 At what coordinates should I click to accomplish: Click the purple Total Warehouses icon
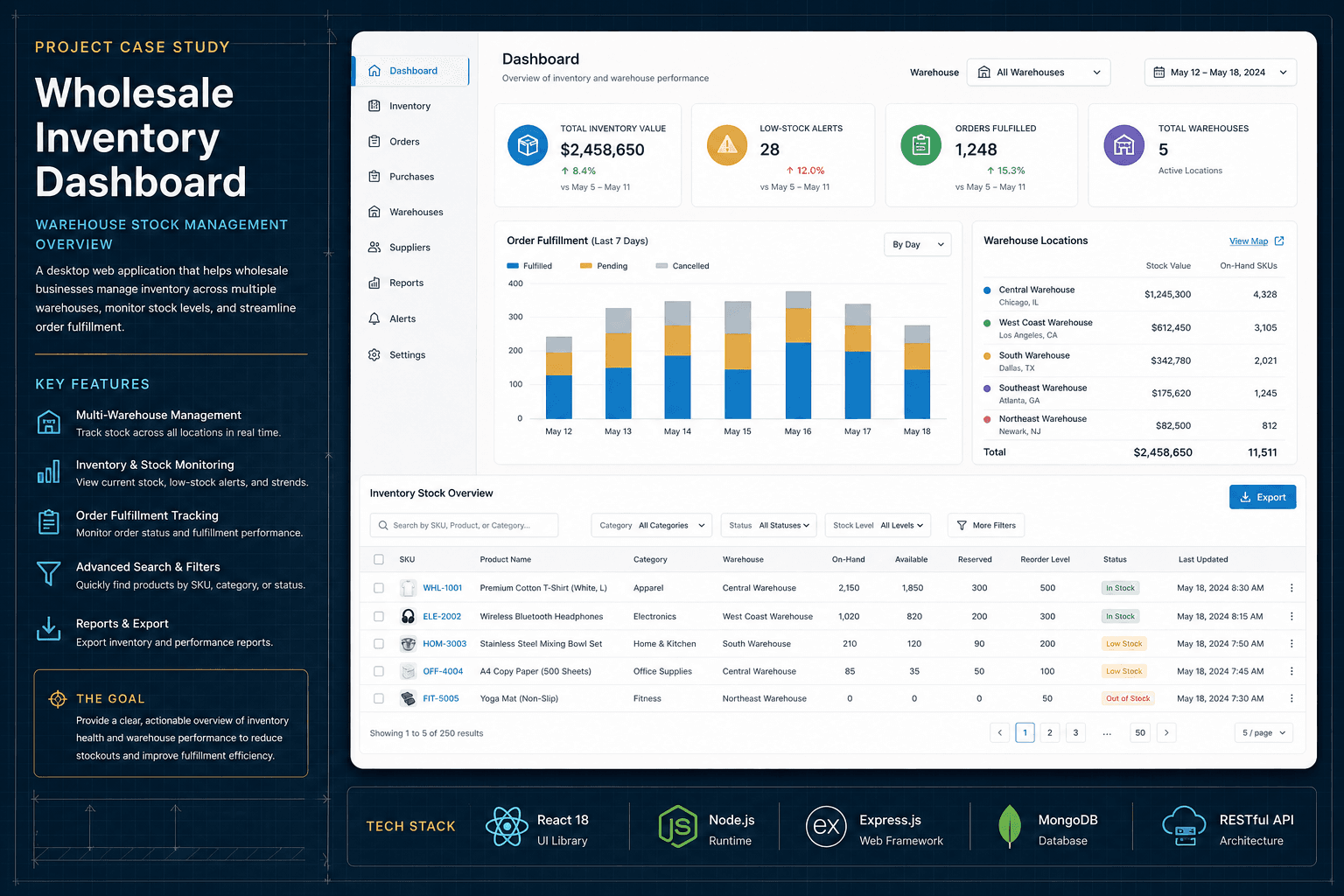coord(1123,145)
